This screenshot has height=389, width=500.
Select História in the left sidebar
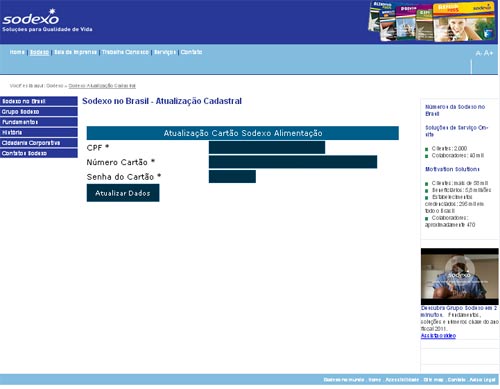pos(39,132)
